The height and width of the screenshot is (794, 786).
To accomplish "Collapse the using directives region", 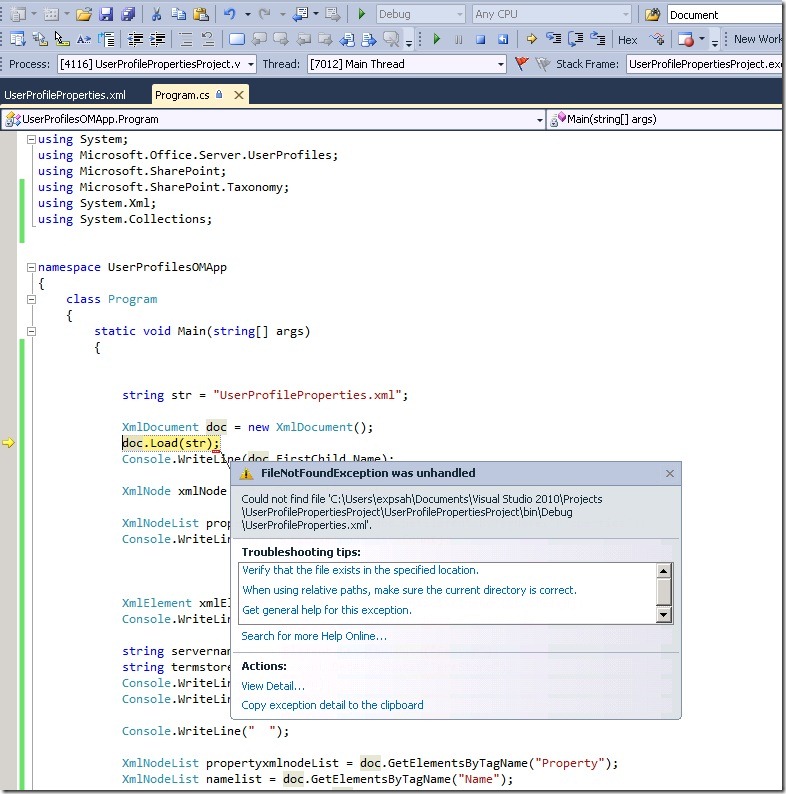I will 31,139.
